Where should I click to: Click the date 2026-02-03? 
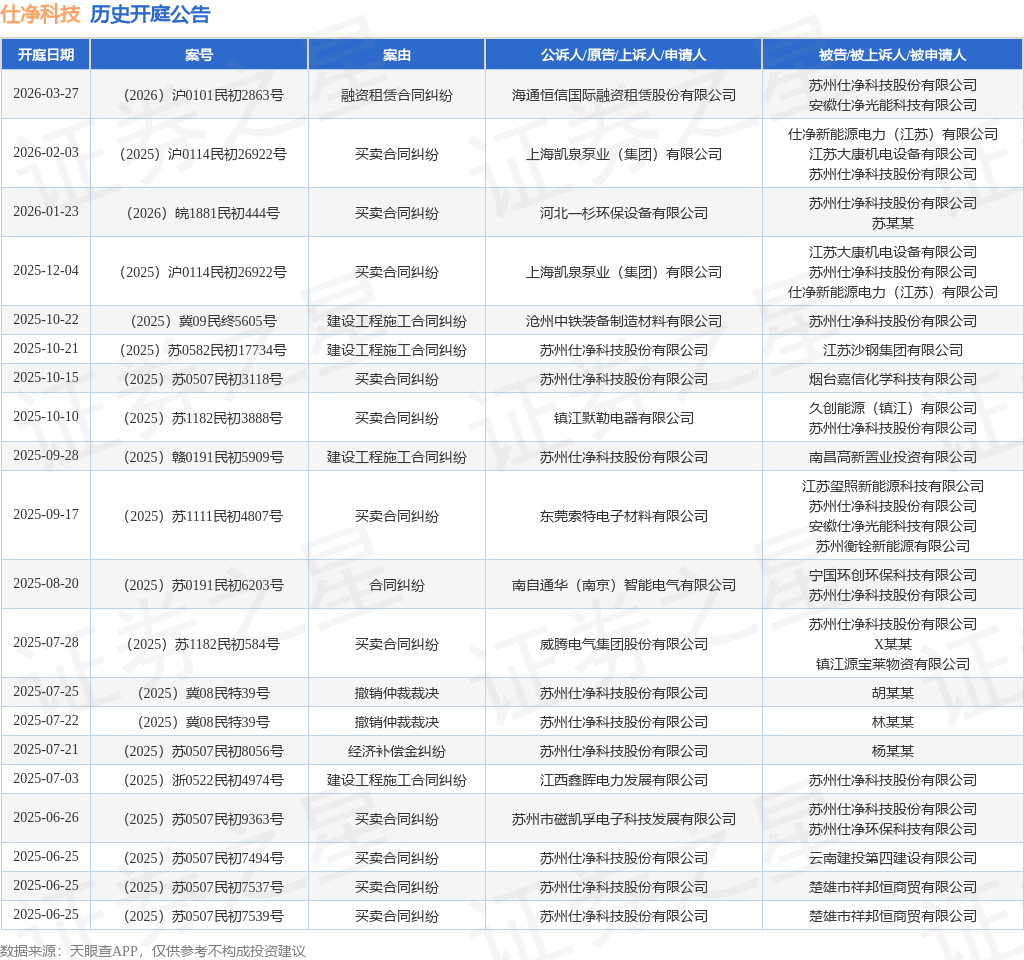[x=46, y=152]
